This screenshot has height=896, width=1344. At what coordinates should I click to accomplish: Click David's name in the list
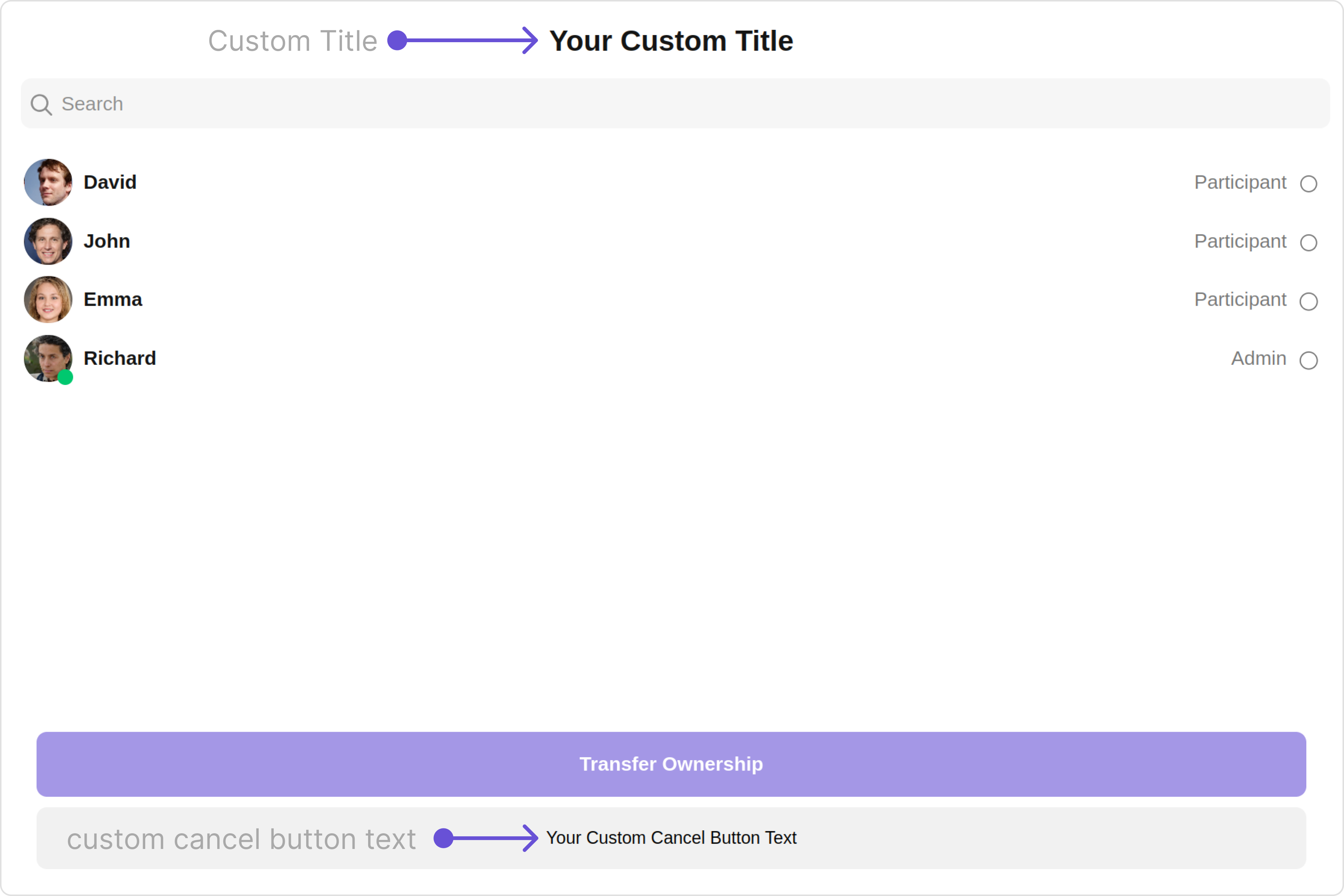[110, 182]
